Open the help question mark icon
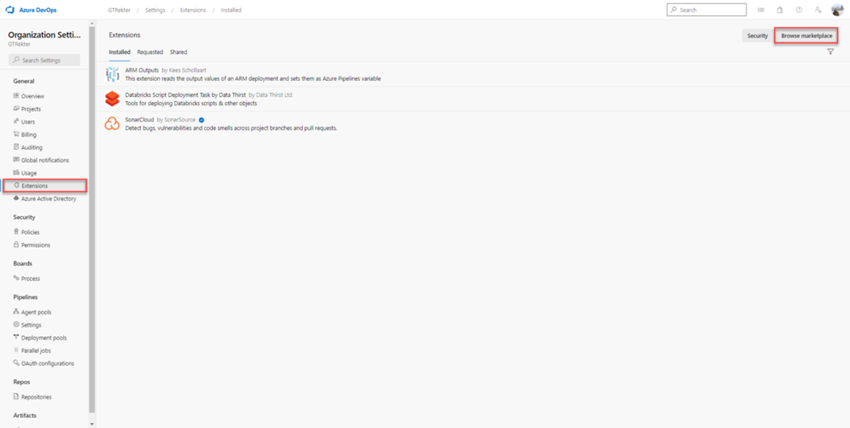 point(799,10)
